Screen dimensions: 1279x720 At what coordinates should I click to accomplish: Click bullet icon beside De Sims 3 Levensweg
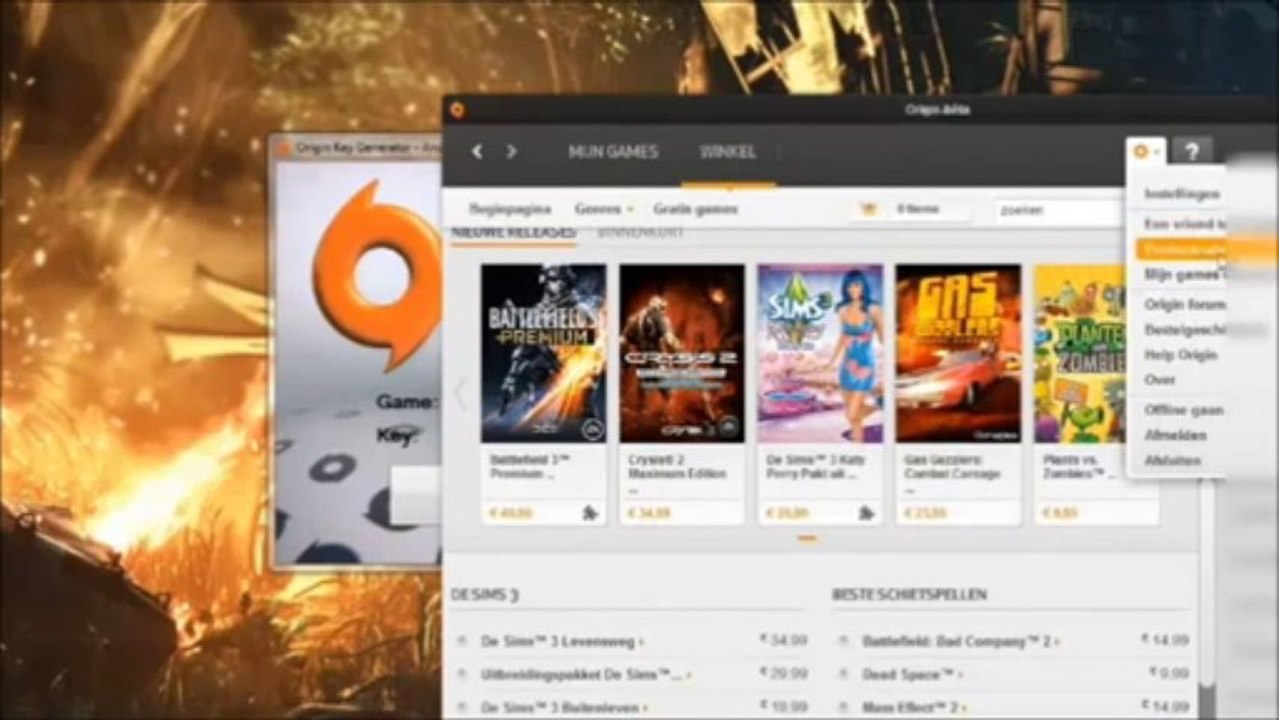coord(462,641)
